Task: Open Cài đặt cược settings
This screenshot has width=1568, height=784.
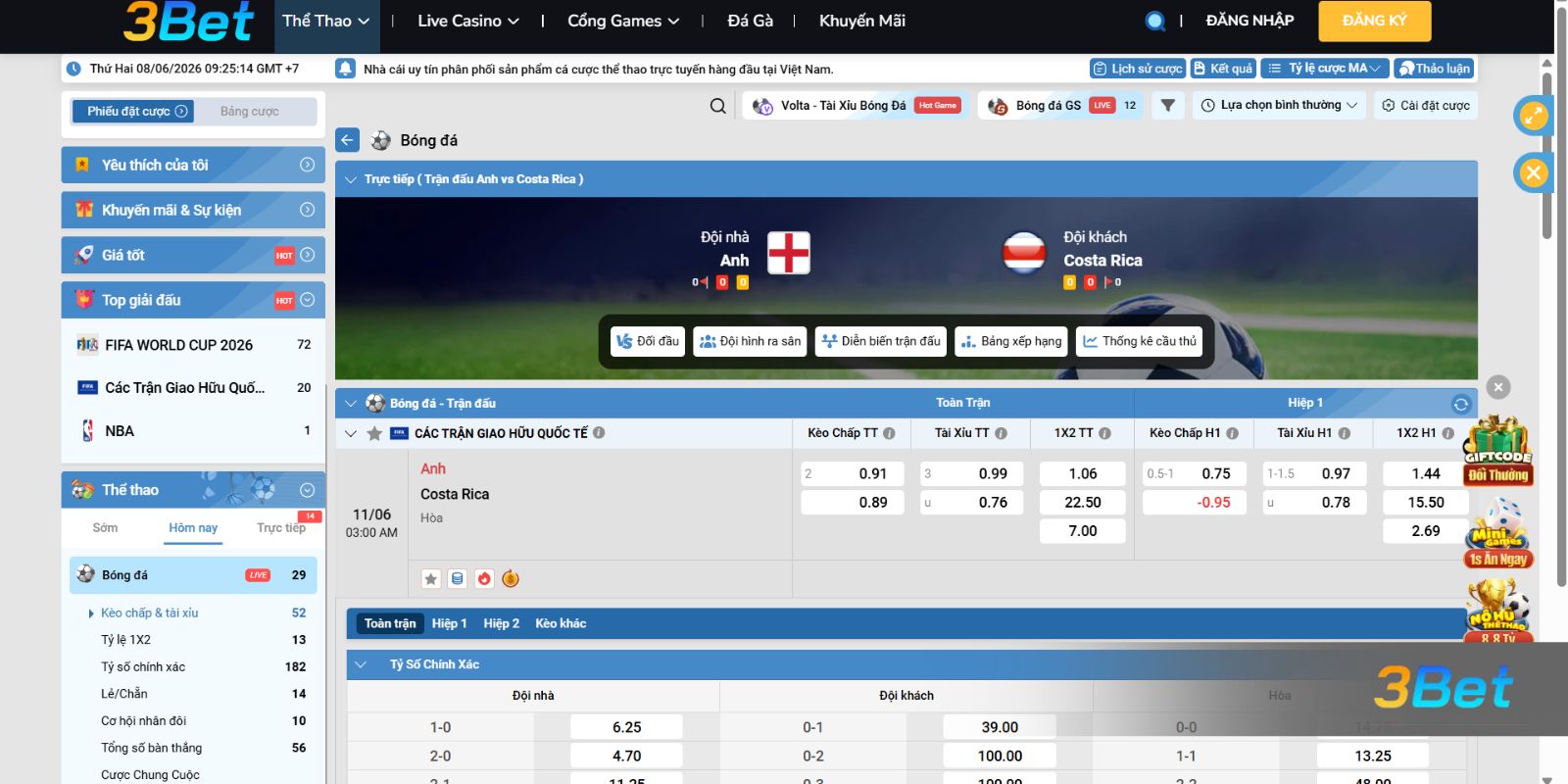Action: (1426, 106)
